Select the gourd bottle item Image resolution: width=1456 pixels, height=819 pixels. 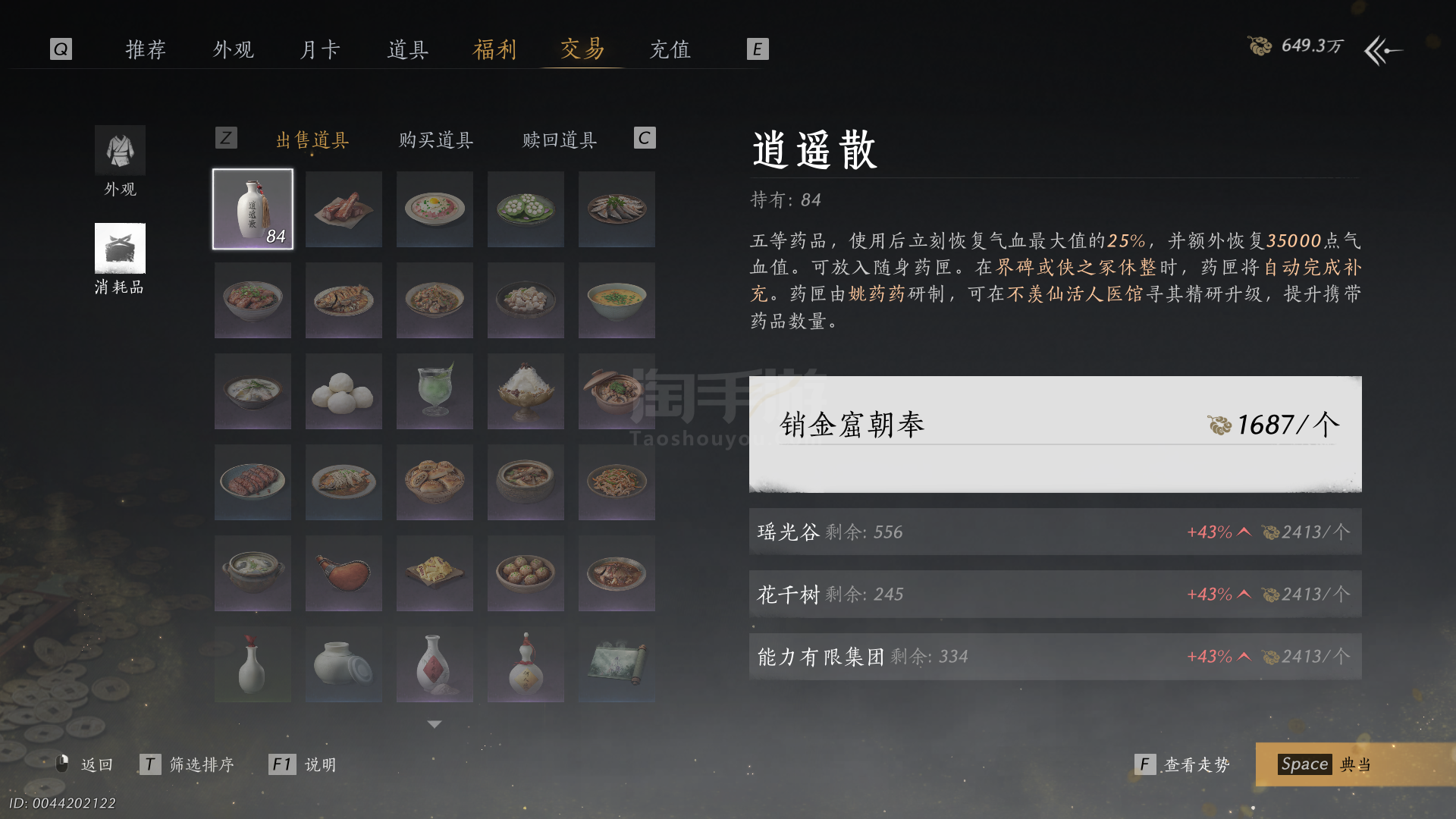[x=526, y=664]
